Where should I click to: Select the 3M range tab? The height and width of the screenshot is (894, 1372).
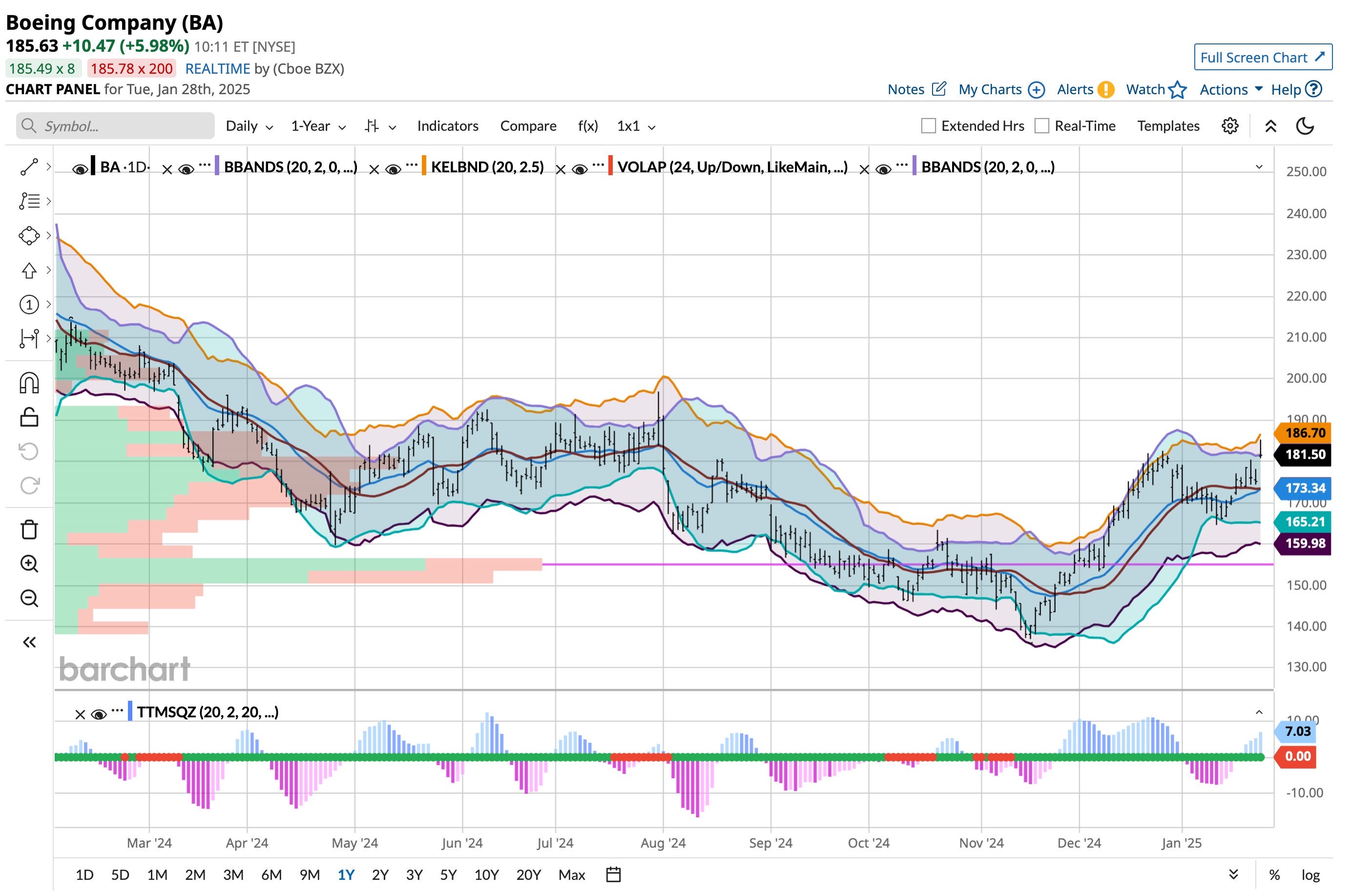233,875
